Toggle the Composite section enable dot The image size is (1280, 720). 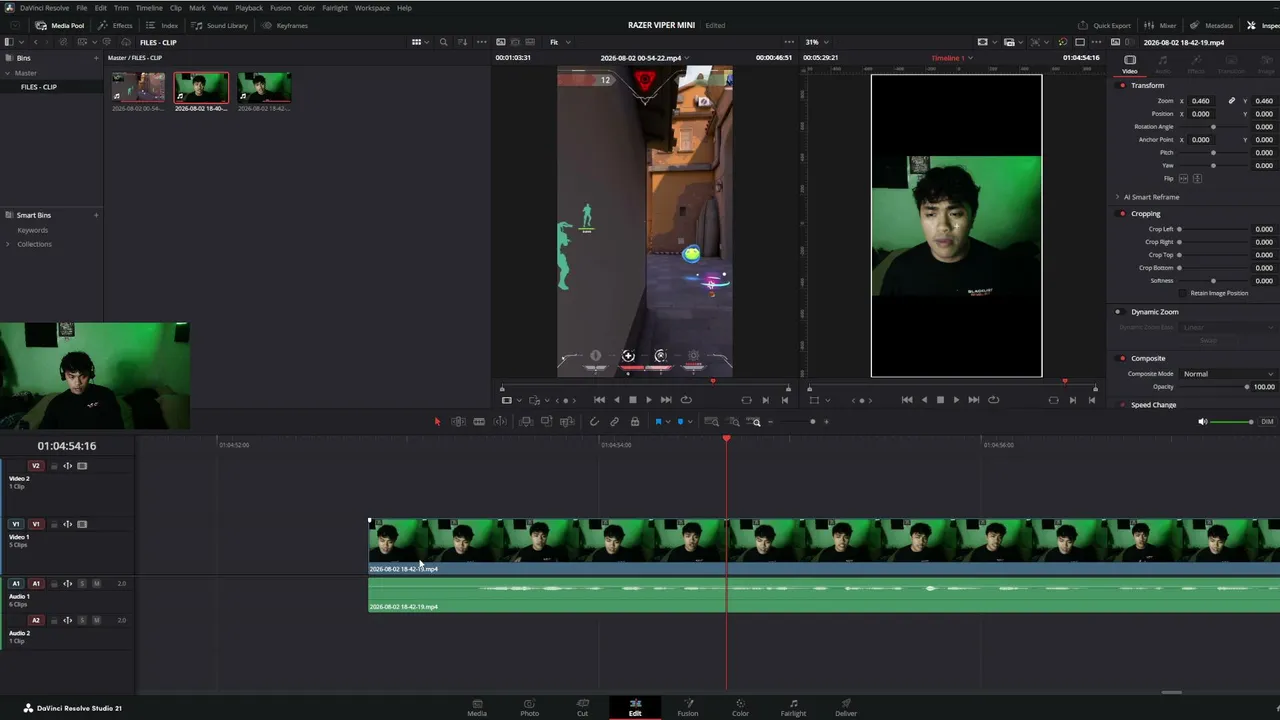click(x=1122, y=358)
